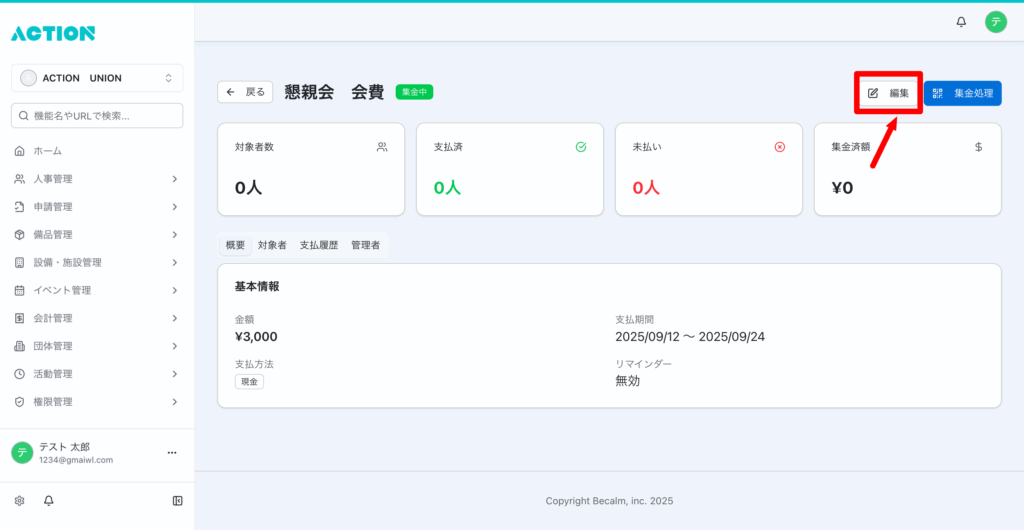Viewport: 1024px width, 530px height.
Task: Open the 管理者 tab
Action: pyautogui.click(x=365, y=245)
